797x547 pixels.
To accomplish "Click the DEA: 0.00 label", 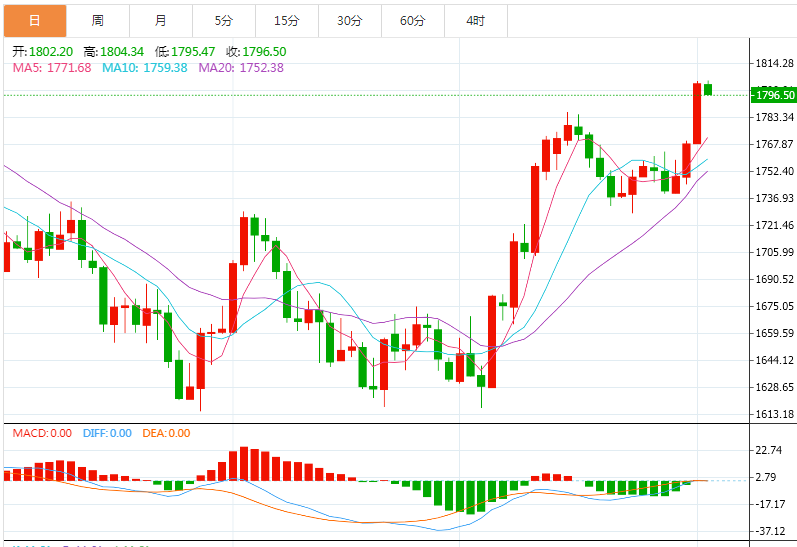I will tap(166, 433).
